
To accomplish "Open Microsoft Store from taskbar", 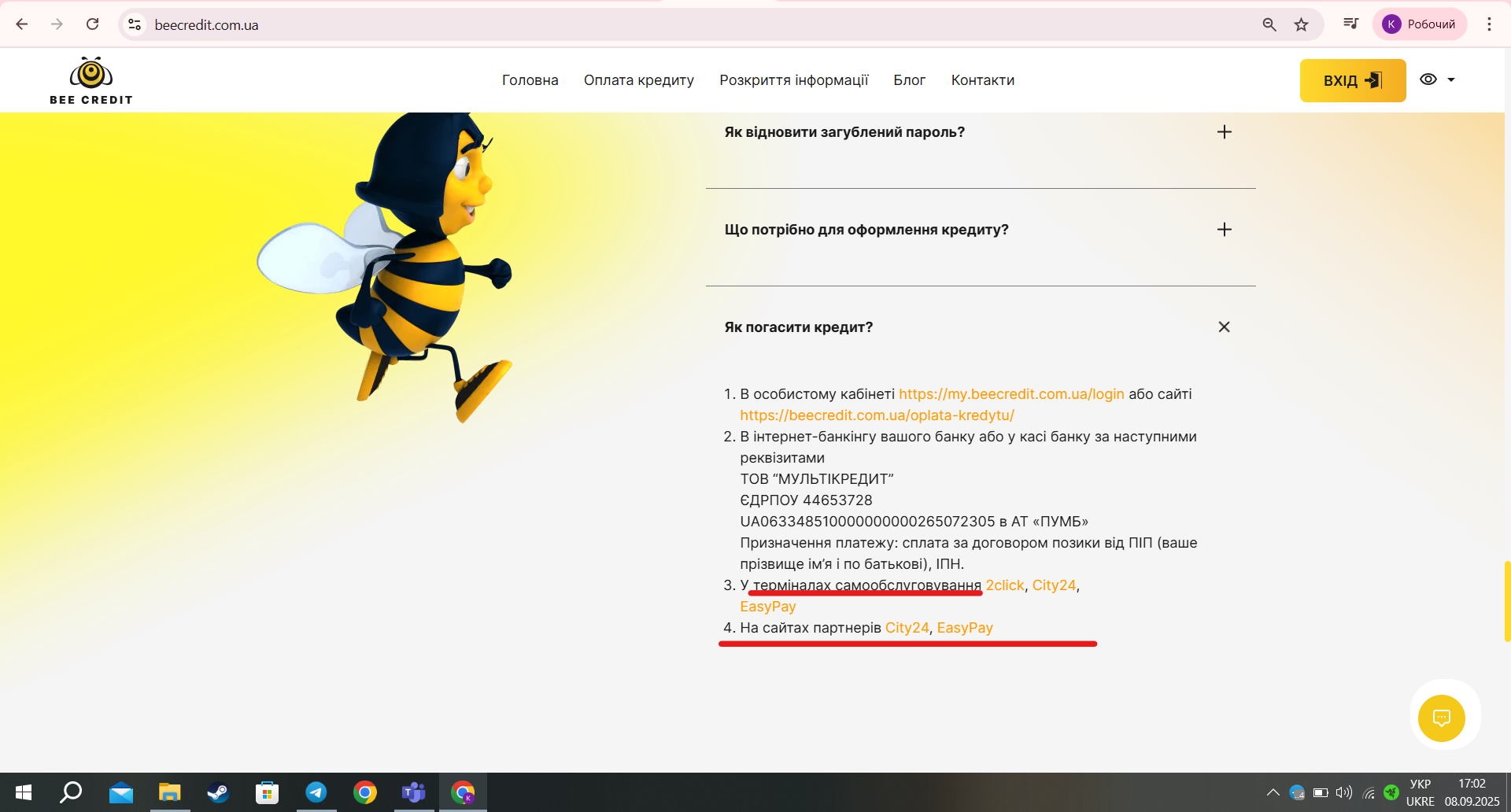I will (x=268, y=792).
